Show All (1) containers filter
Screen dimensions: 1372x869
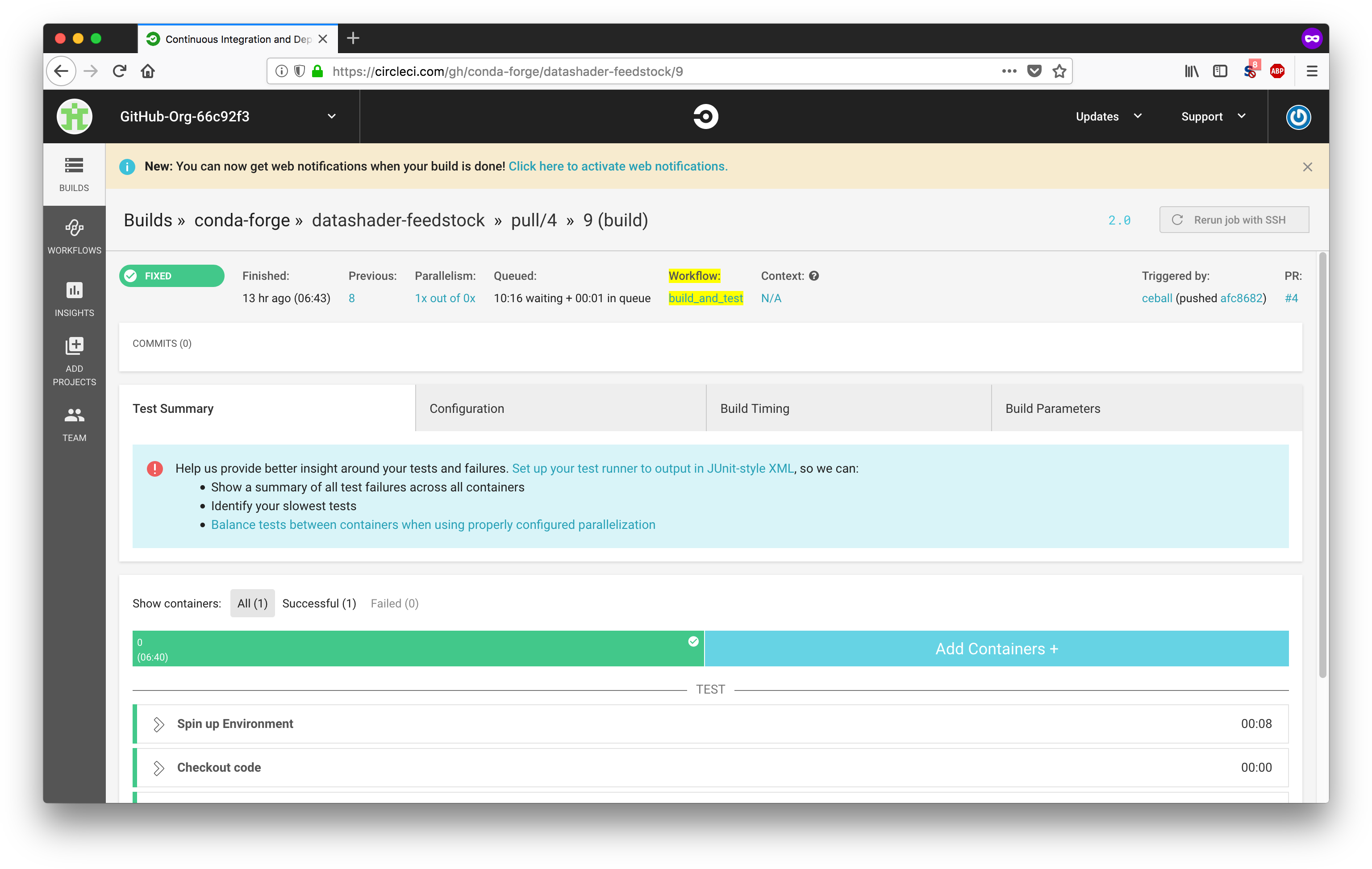coord(252,603)
